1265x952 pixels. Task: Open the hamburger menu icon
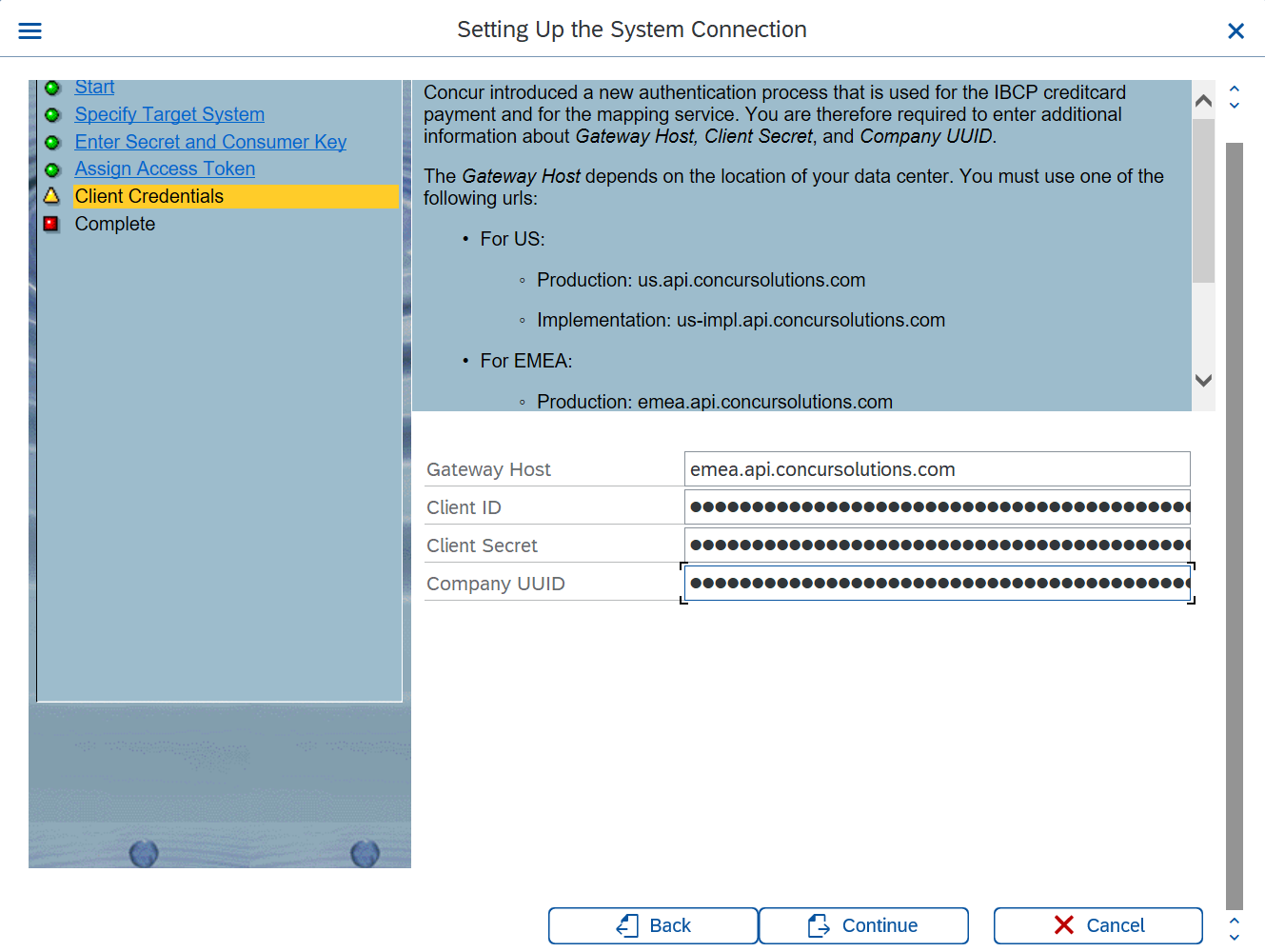30,30
